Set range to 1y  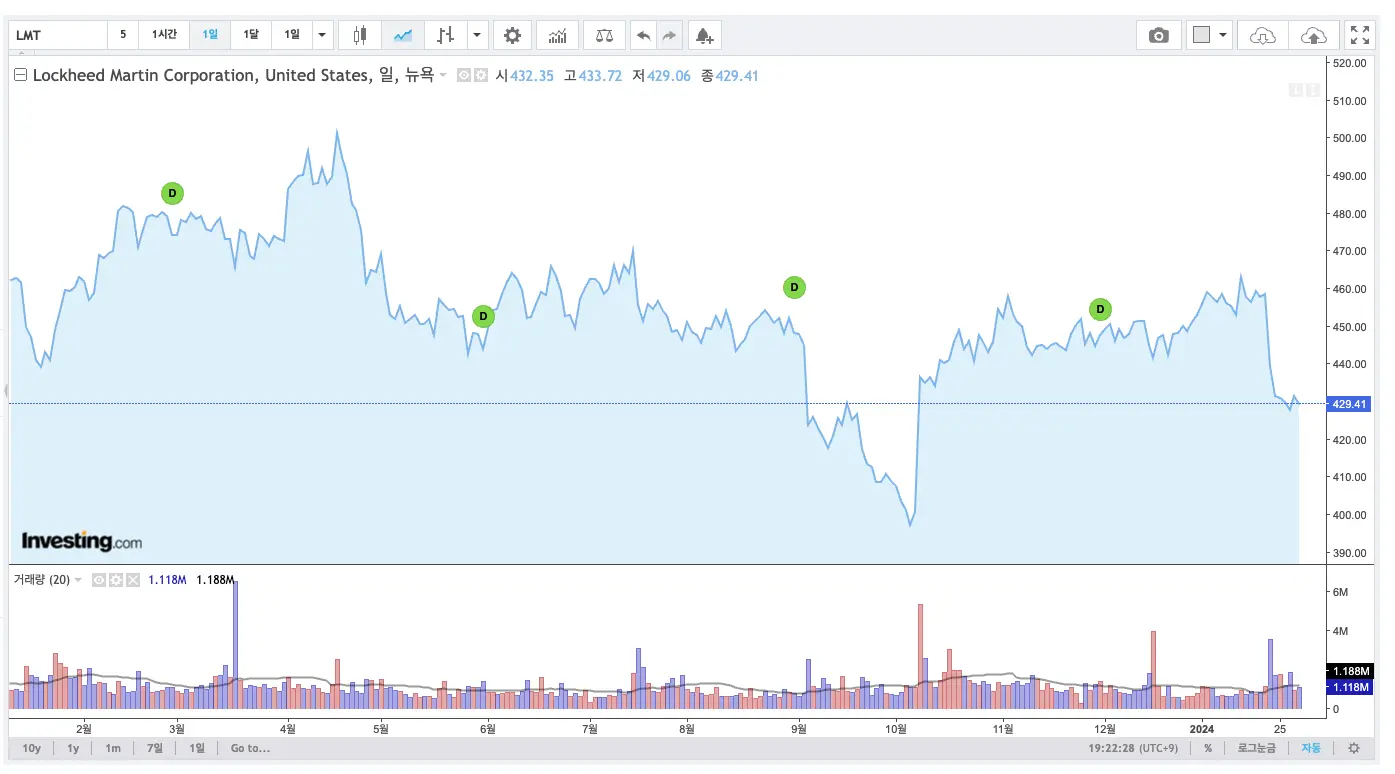coord(73,748)
